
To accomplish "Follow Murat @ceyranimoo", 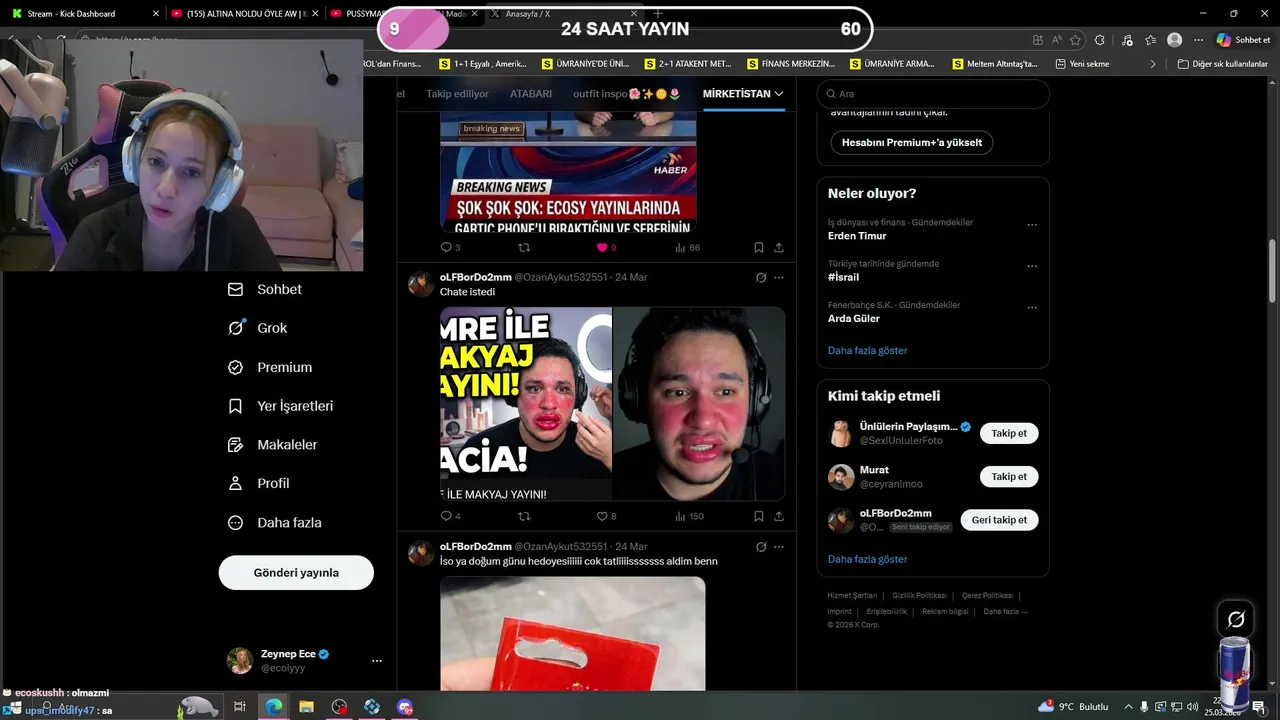I will [x=1009, y=477].
